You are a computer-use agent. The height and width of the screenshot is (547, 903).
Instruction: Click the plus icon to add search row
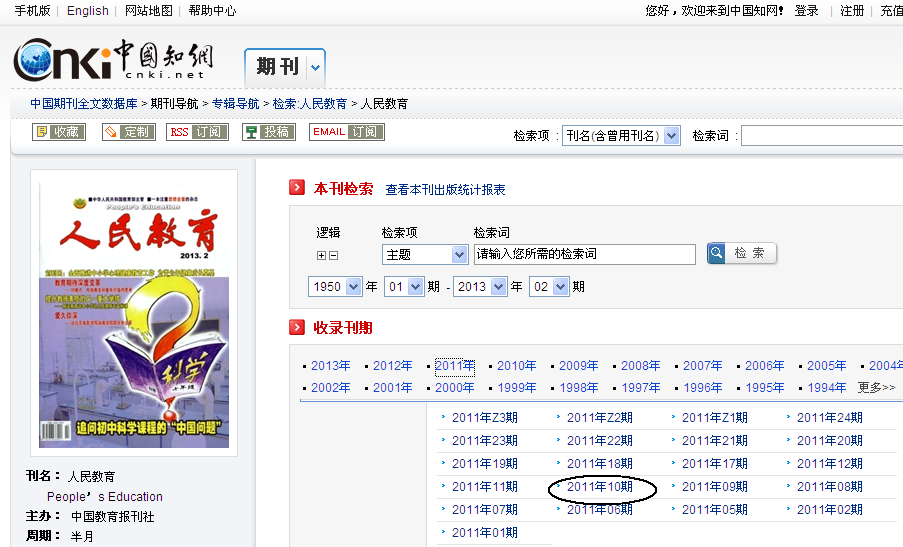click(321, 255)
